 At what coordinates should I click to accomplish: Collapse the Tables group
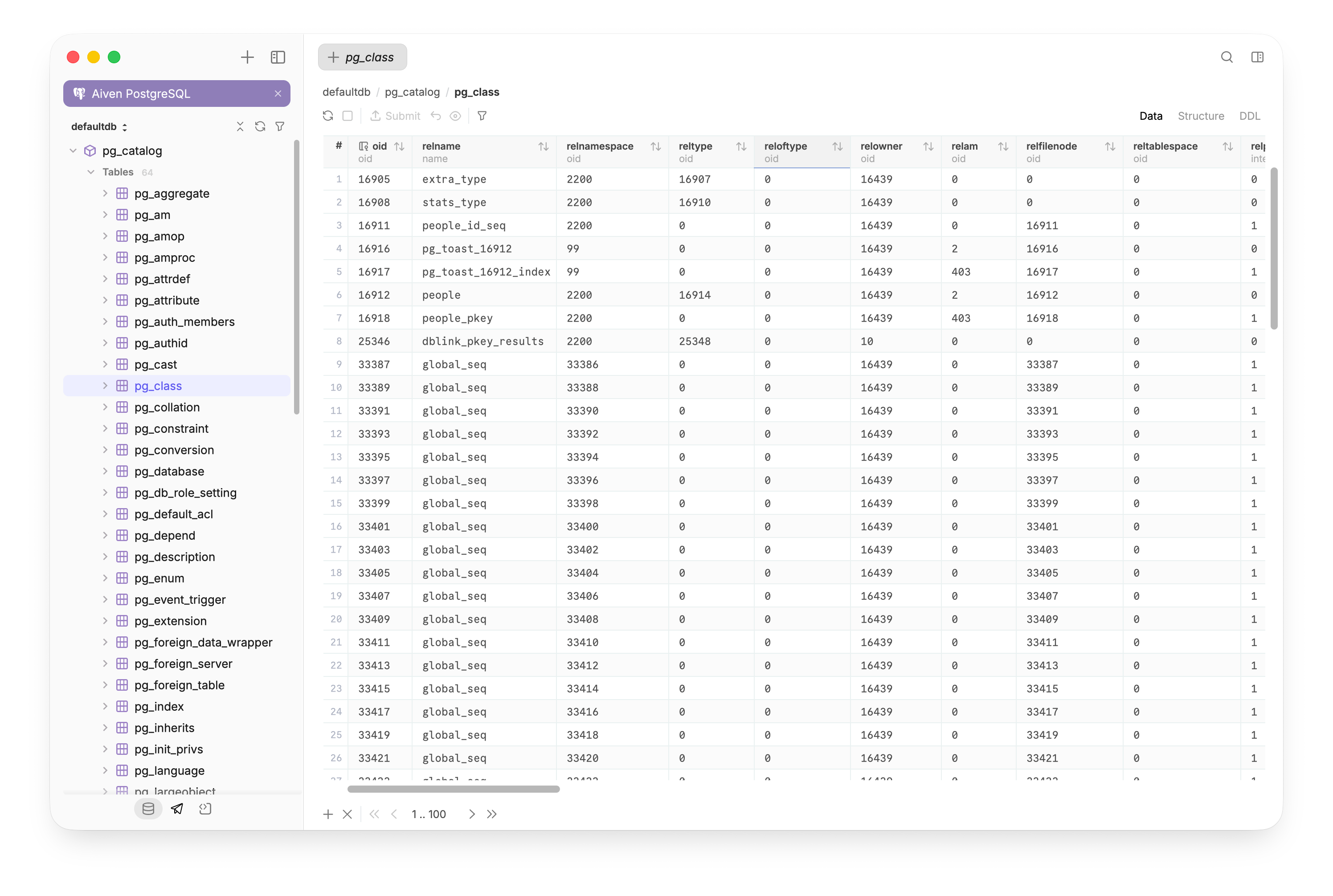(x=91, y=172)
